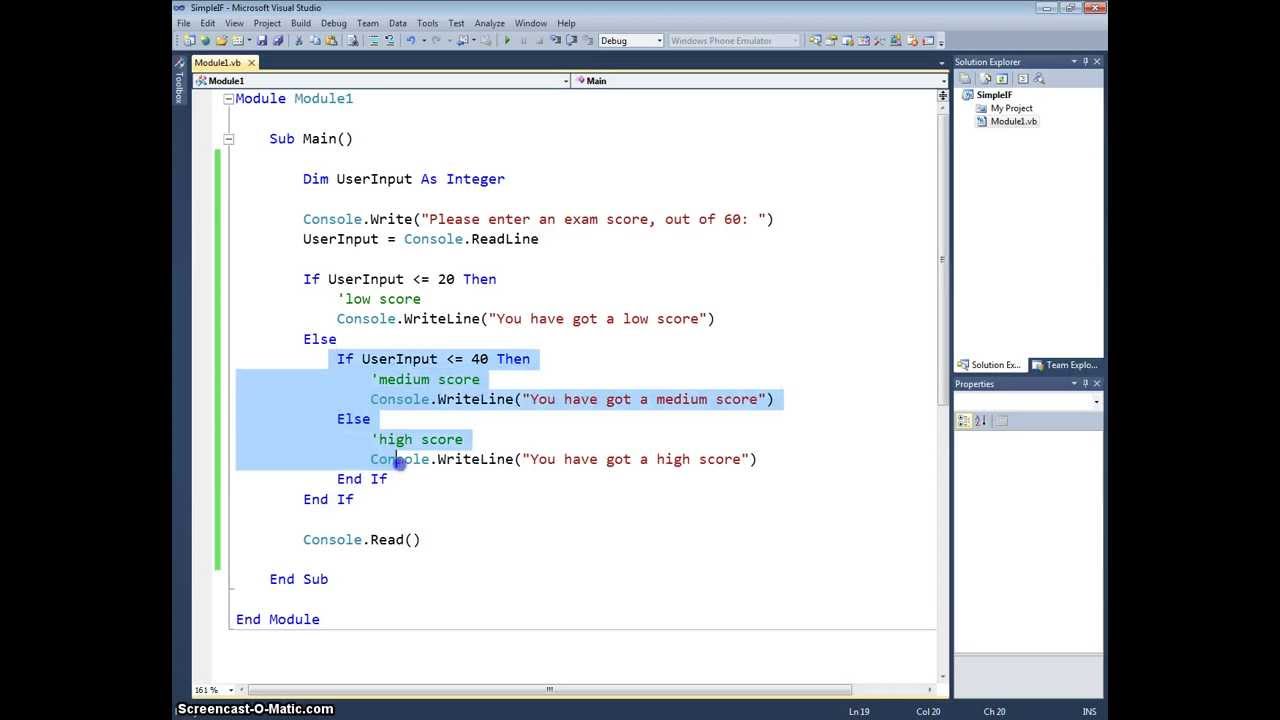The image size is (1280, 720).
Task: Open Solution Explorer from the toolbar icon
Action: point(815,41)
